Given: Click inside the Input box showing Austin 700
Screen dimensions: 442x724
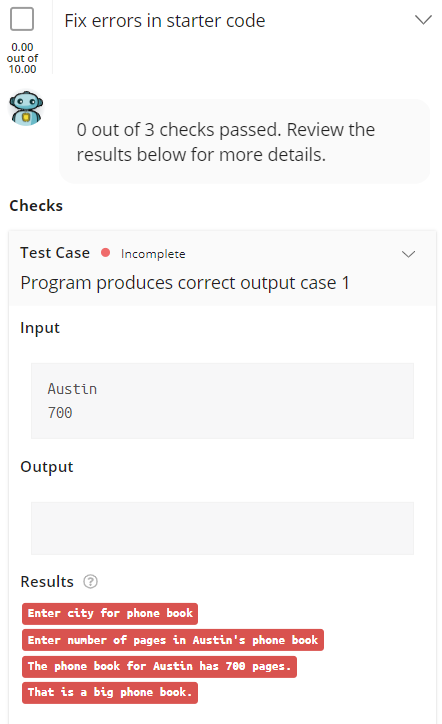Looking at the screenshot, I should pos(222,401).
